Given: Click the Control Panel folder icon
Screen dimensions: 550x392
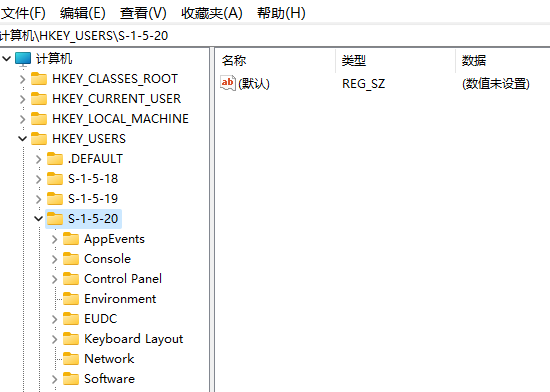Looking at the screenshot, I should [x=71, y=279].
